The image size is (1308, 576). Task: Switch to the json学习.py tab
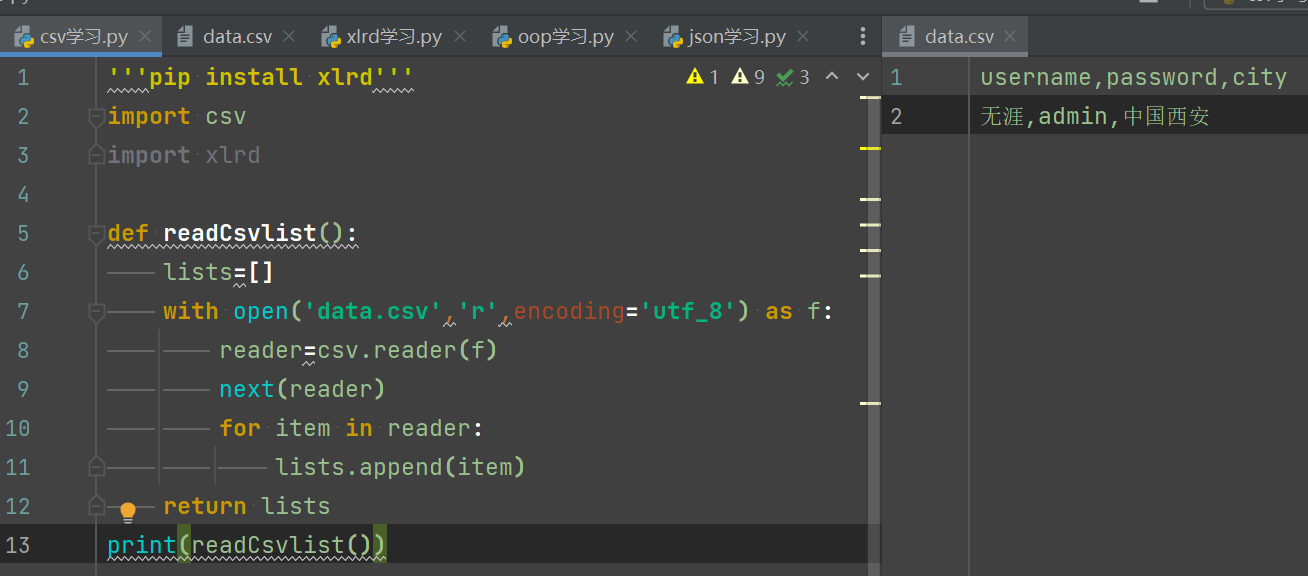pyautogui.click(x=737, y=37)
